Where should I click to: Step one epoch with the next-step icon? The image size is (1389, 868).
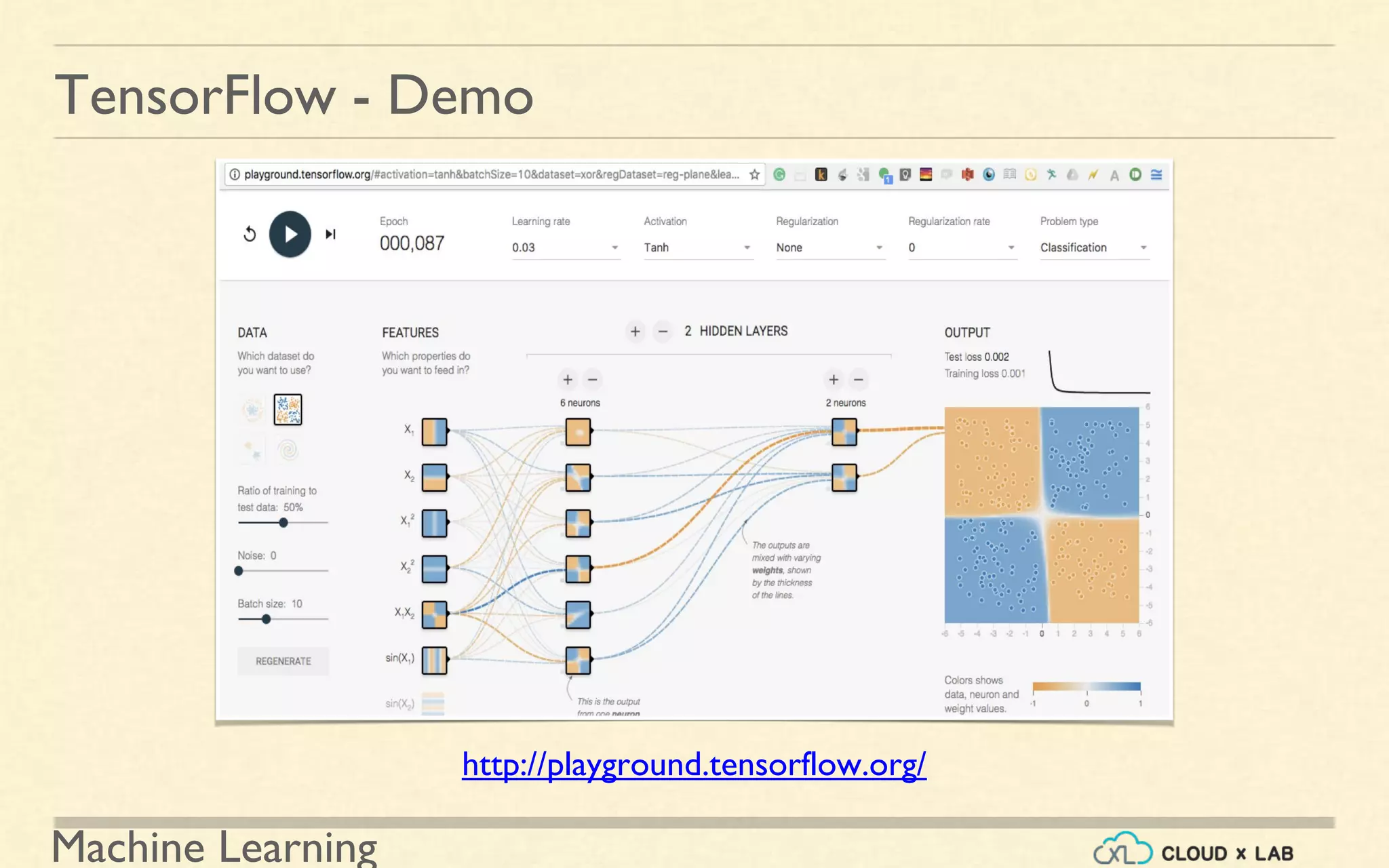pos(331,234)
